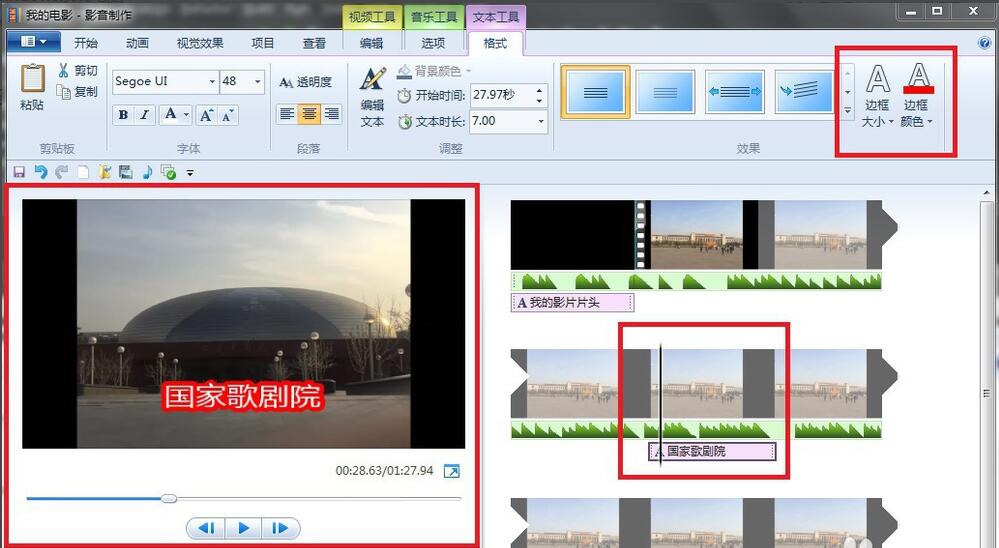Center-align the text
This screenshot has height=548, width=999.
tap(309, 114)
